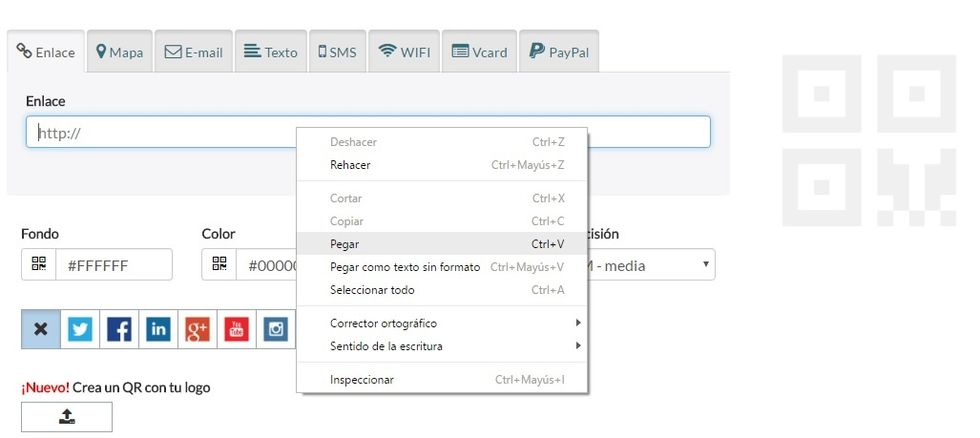Switch to the PayPal tab
The width and height of the screenshot is (980, 438).
click(559, 52)
